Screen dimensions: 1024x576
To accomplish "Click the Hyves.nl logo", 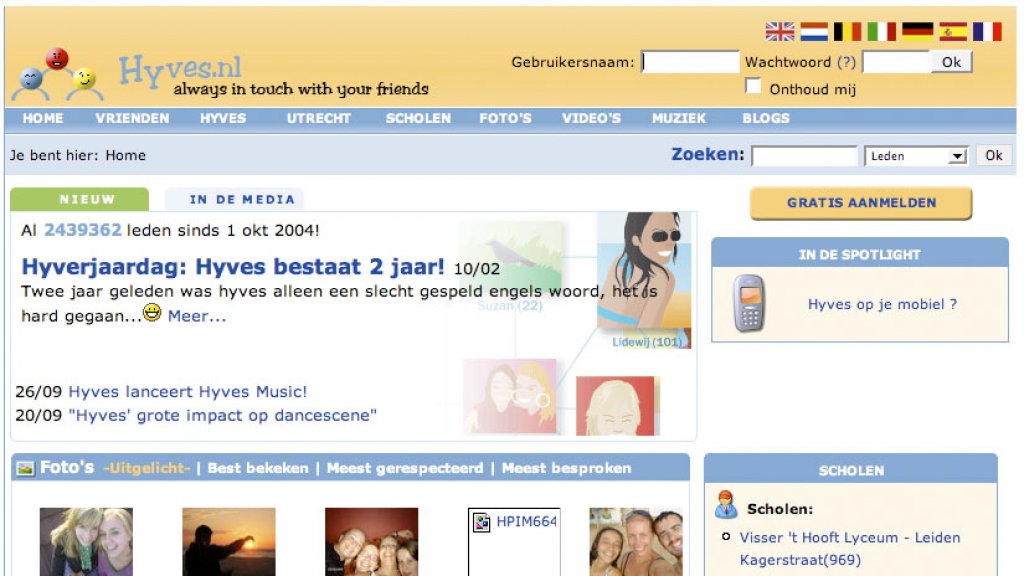I will pos(180,70).
